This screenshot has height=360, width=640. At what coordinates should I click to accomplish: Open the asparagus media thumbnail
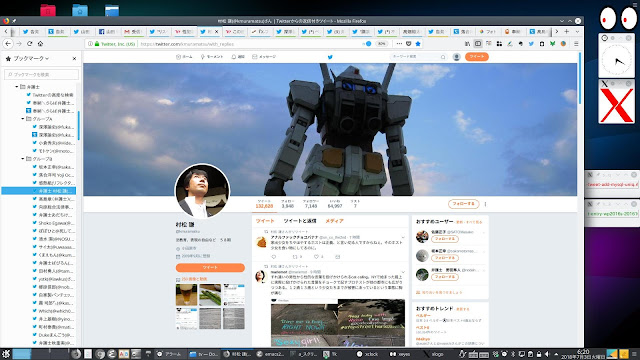[210, 295]
